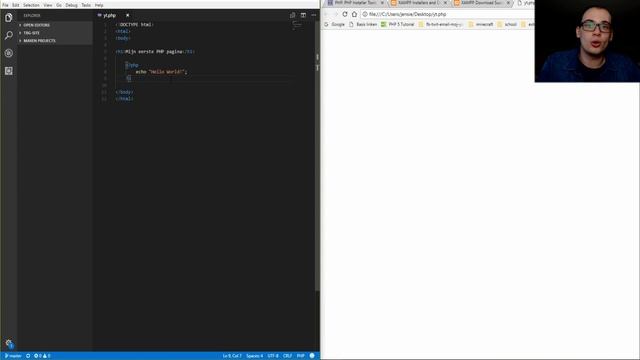This screenshot has height=360, width=640.
Task: Click the browser address bar with yt.php URL
Action: [x=447, y=14]
